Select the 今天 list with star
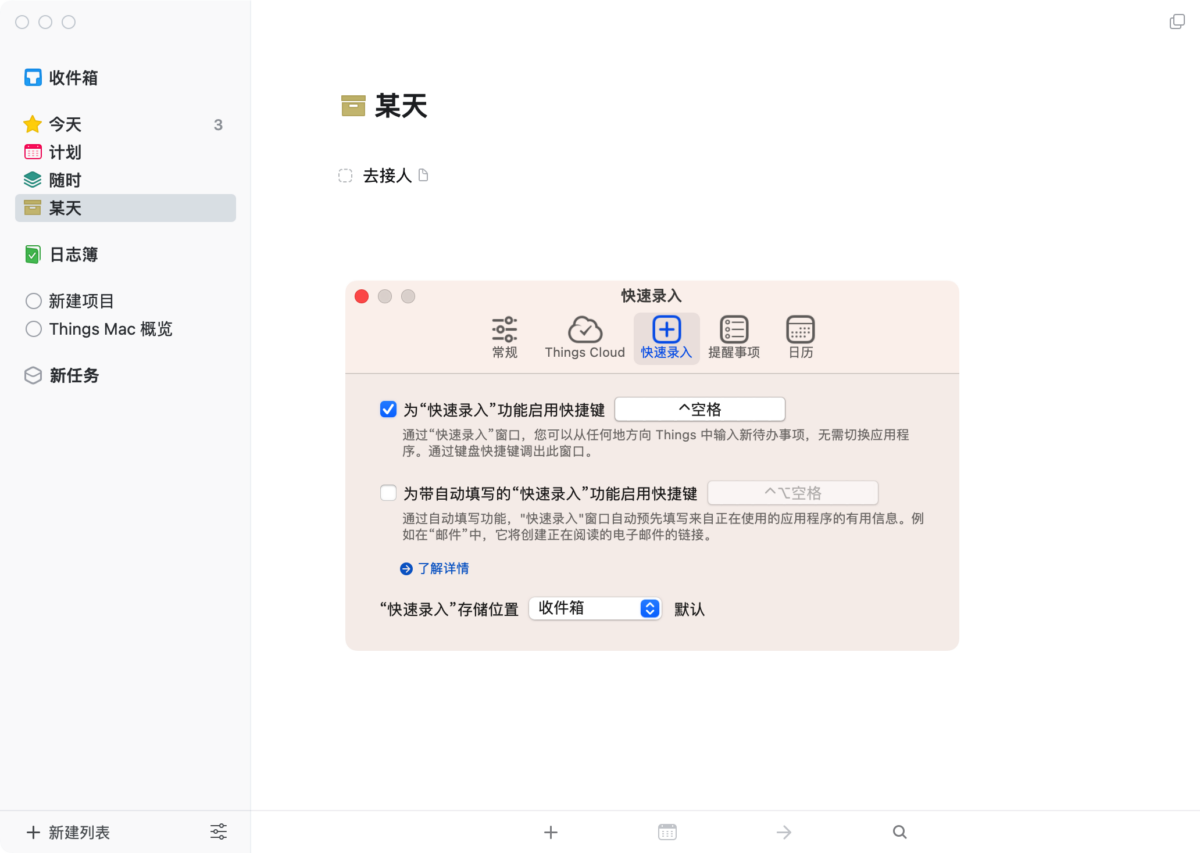This screenshot has height=853, width=1200. pos(125,124)
